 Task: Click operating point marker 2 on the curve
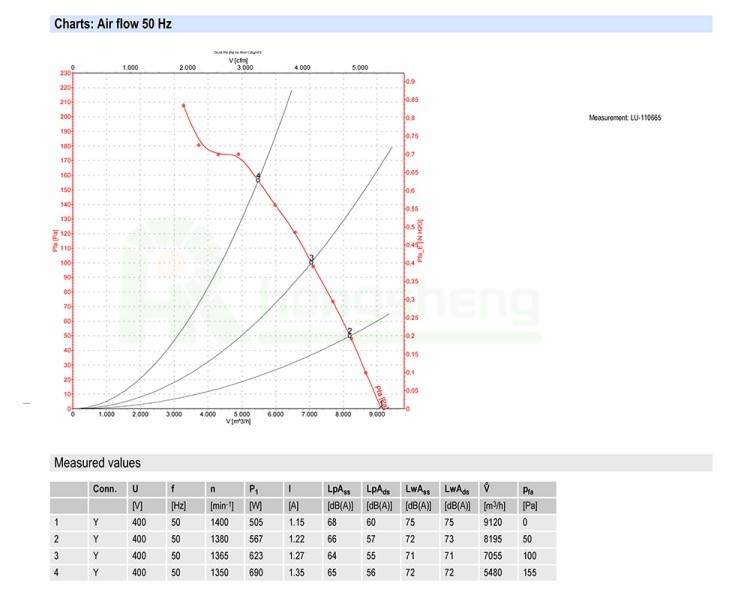pos(350,333)
